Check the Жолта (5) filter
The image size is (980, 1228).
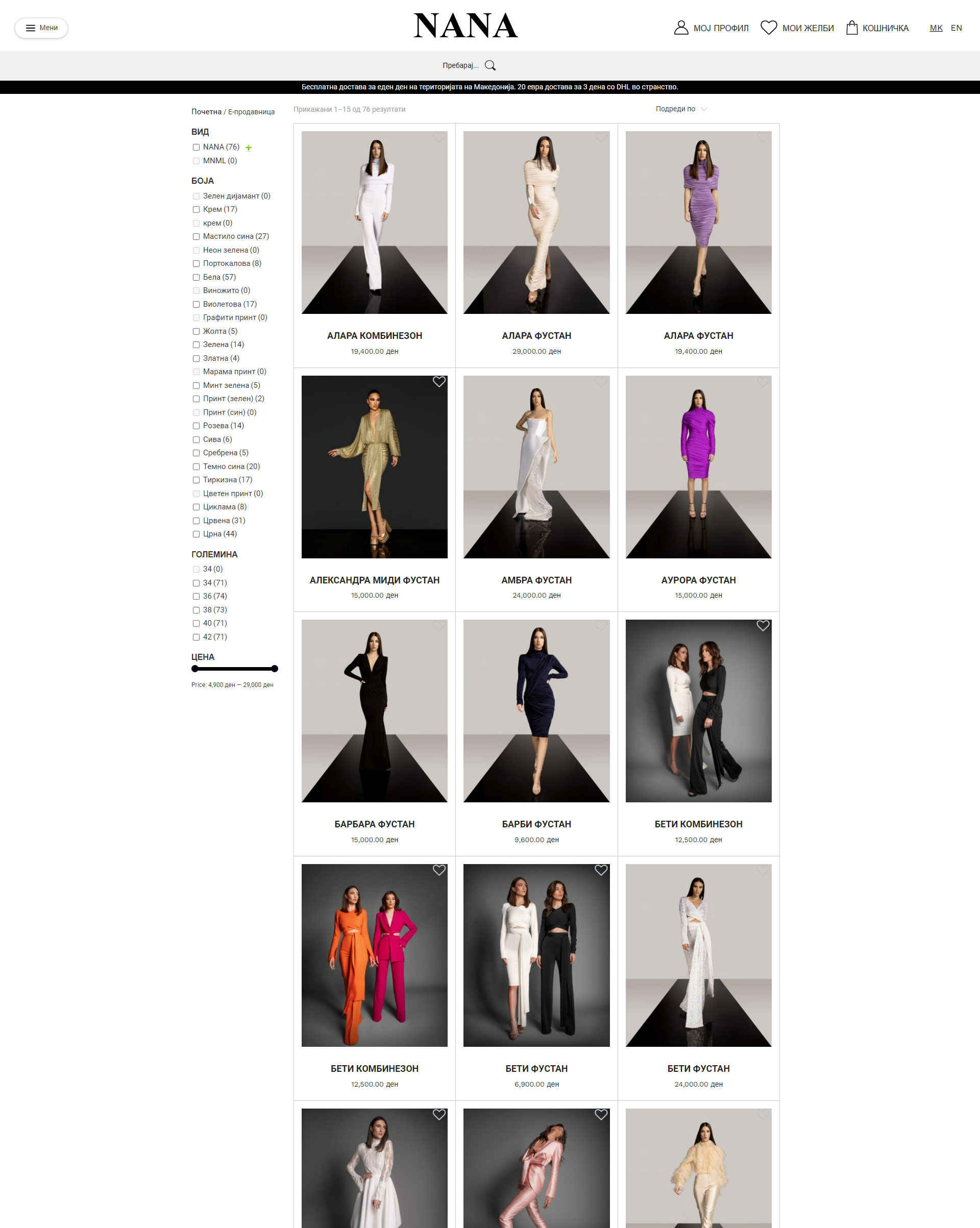pyautogui.click(x=196, y=331)
